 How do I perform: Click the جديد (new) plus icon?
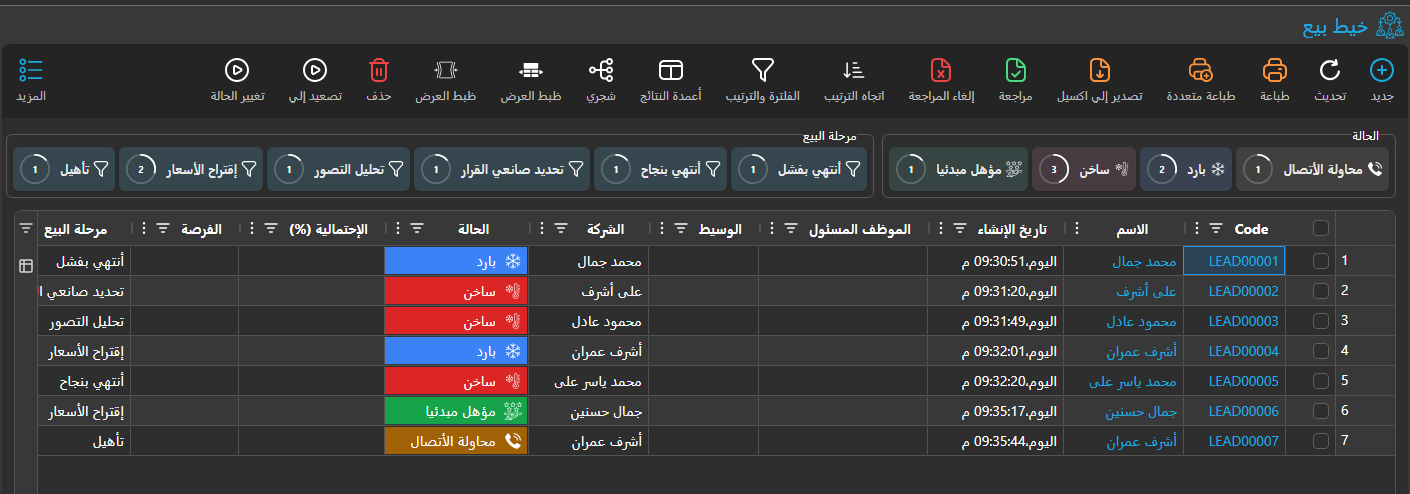pos(1381,70)
